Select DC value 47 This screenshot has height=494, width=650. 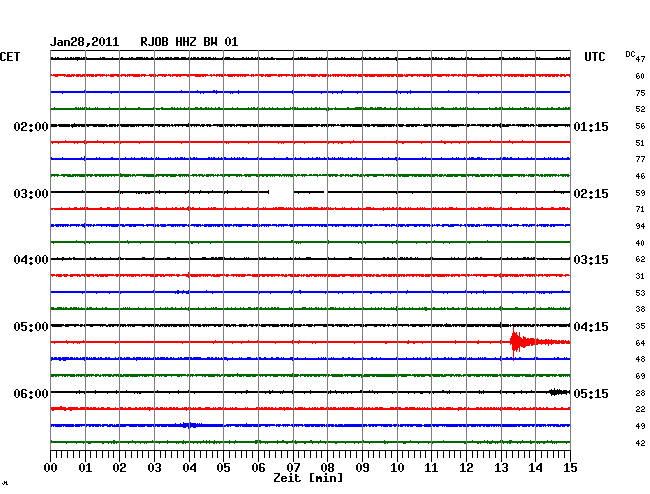(x=640, y=59)
